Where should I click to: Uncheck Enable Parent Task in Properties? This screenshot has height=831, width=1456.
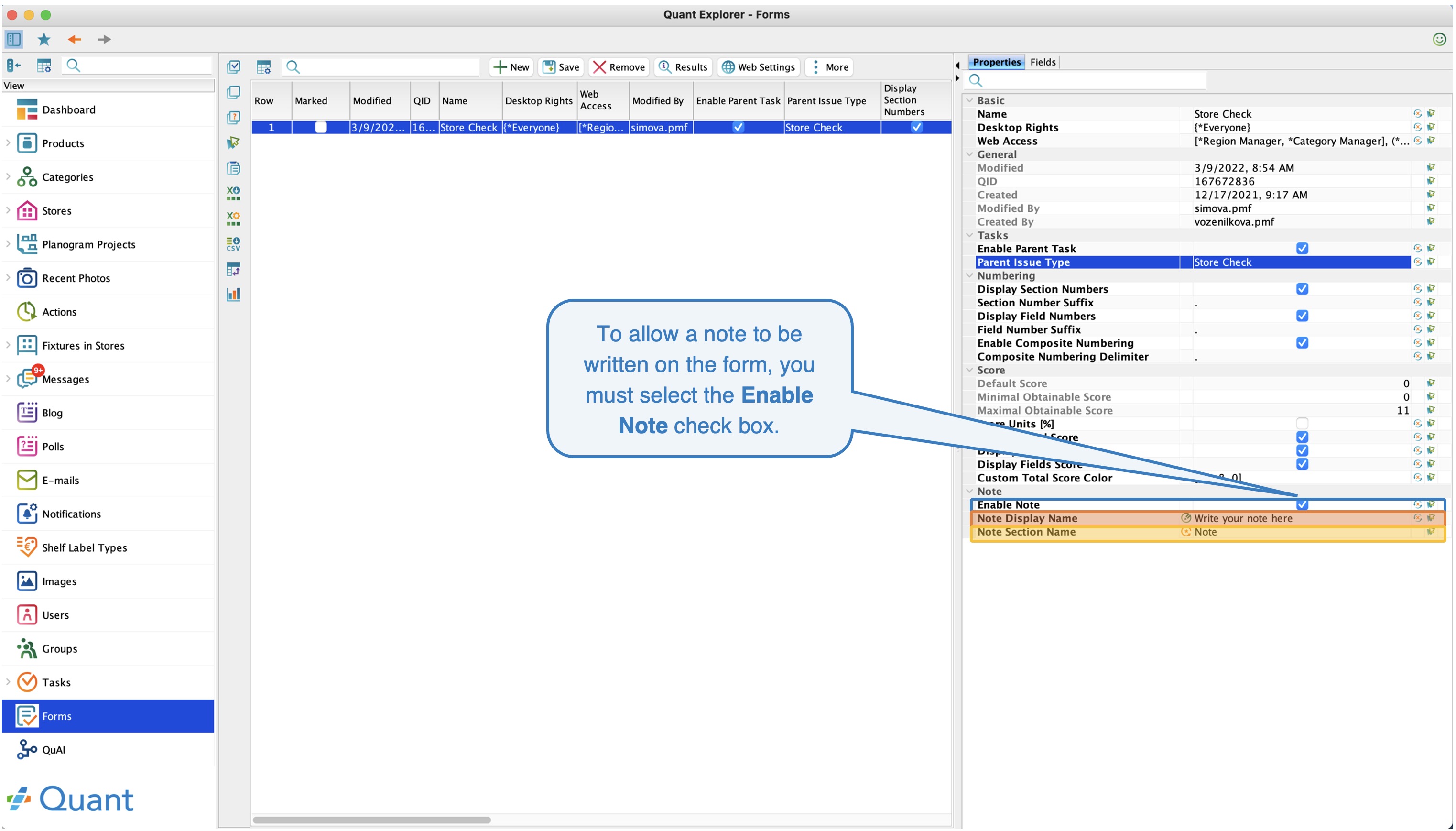tap(1302, 248)
